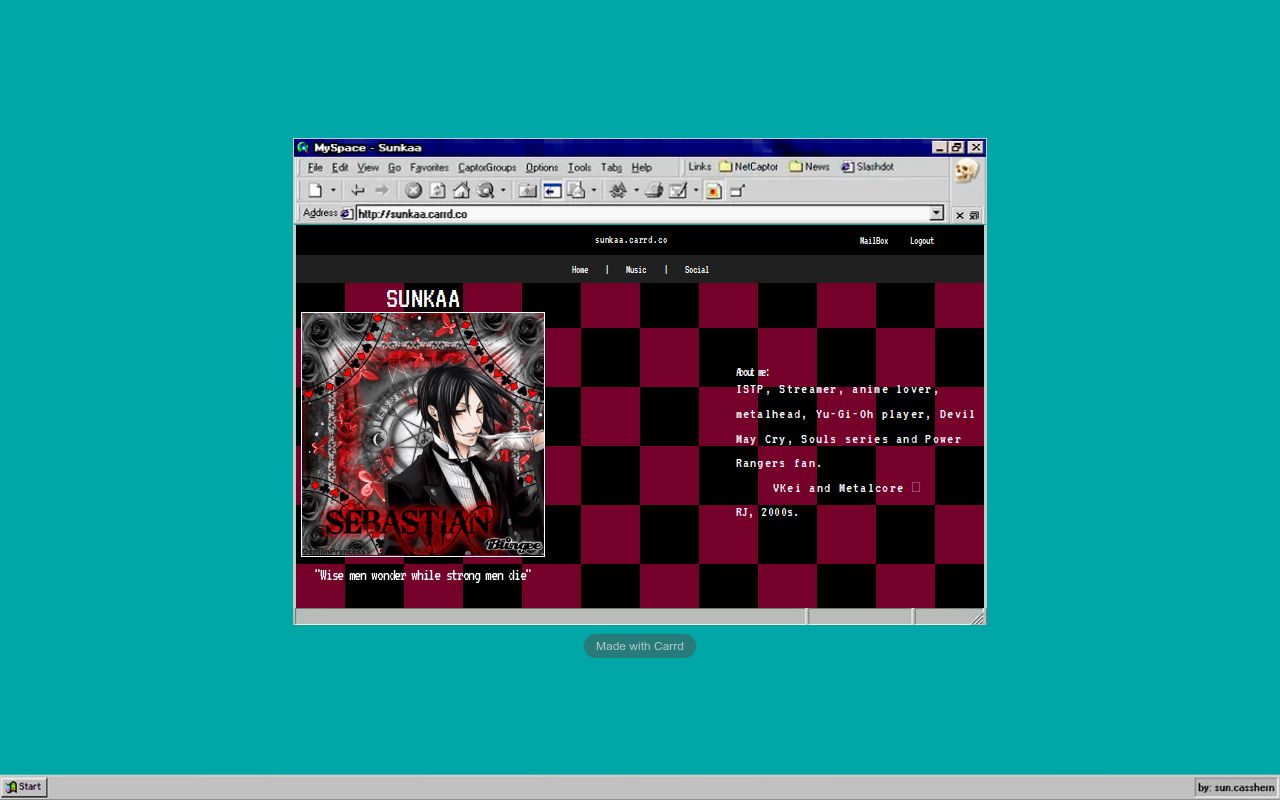Open the address bar history dropdown
This screenshot has width=1280, height=800.
tap(937, 213)
